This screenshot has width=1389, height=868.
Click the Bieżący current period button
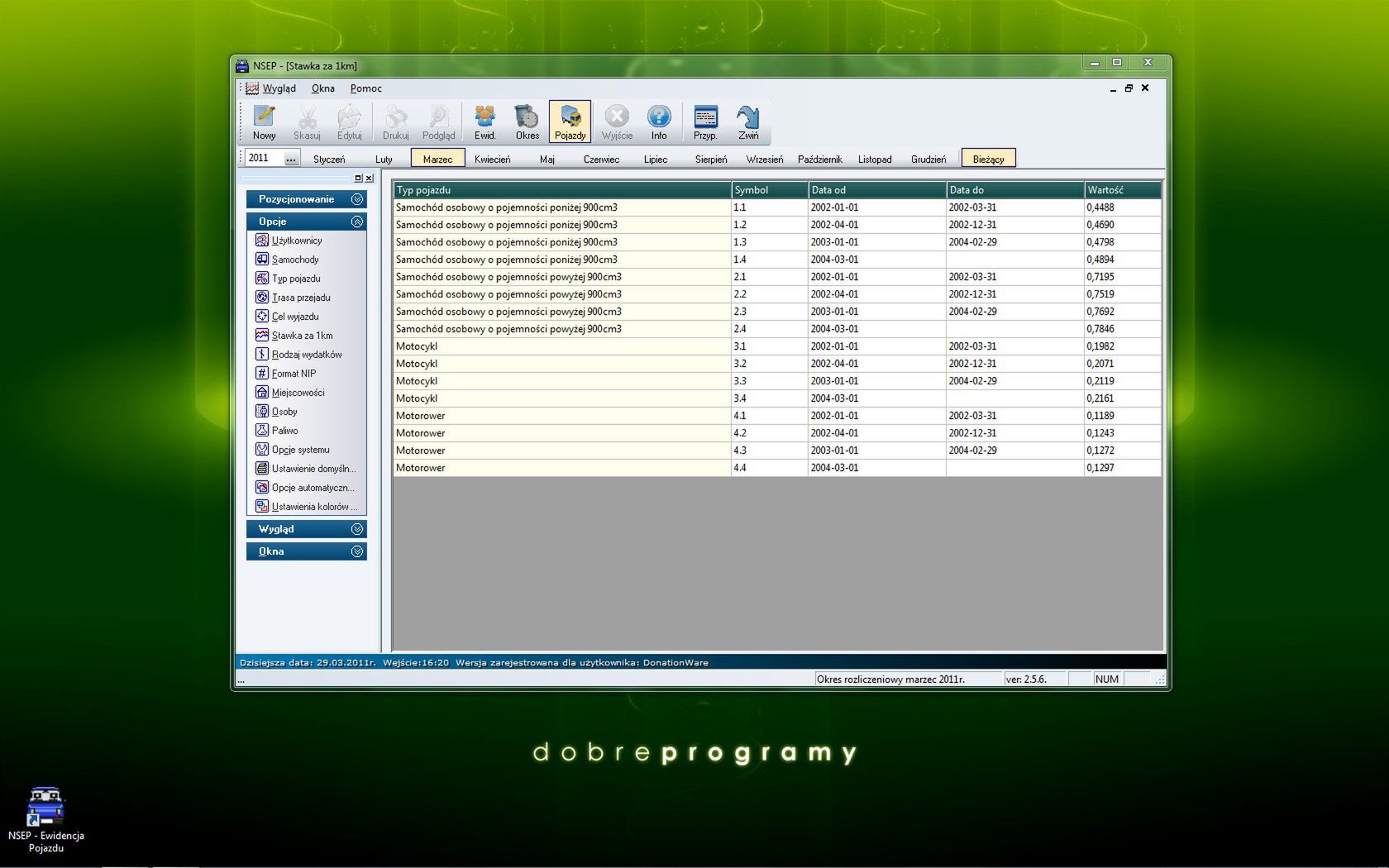989,159
